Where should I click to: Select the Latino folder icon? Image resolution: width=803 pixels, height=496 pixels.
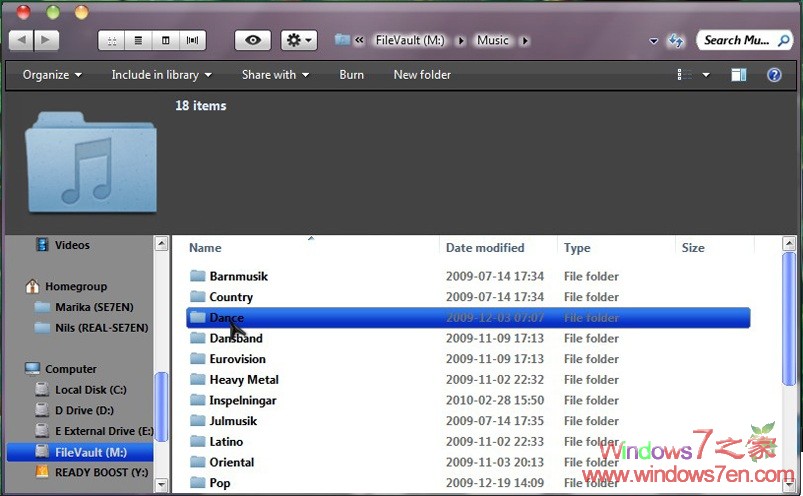coord(198,442)
